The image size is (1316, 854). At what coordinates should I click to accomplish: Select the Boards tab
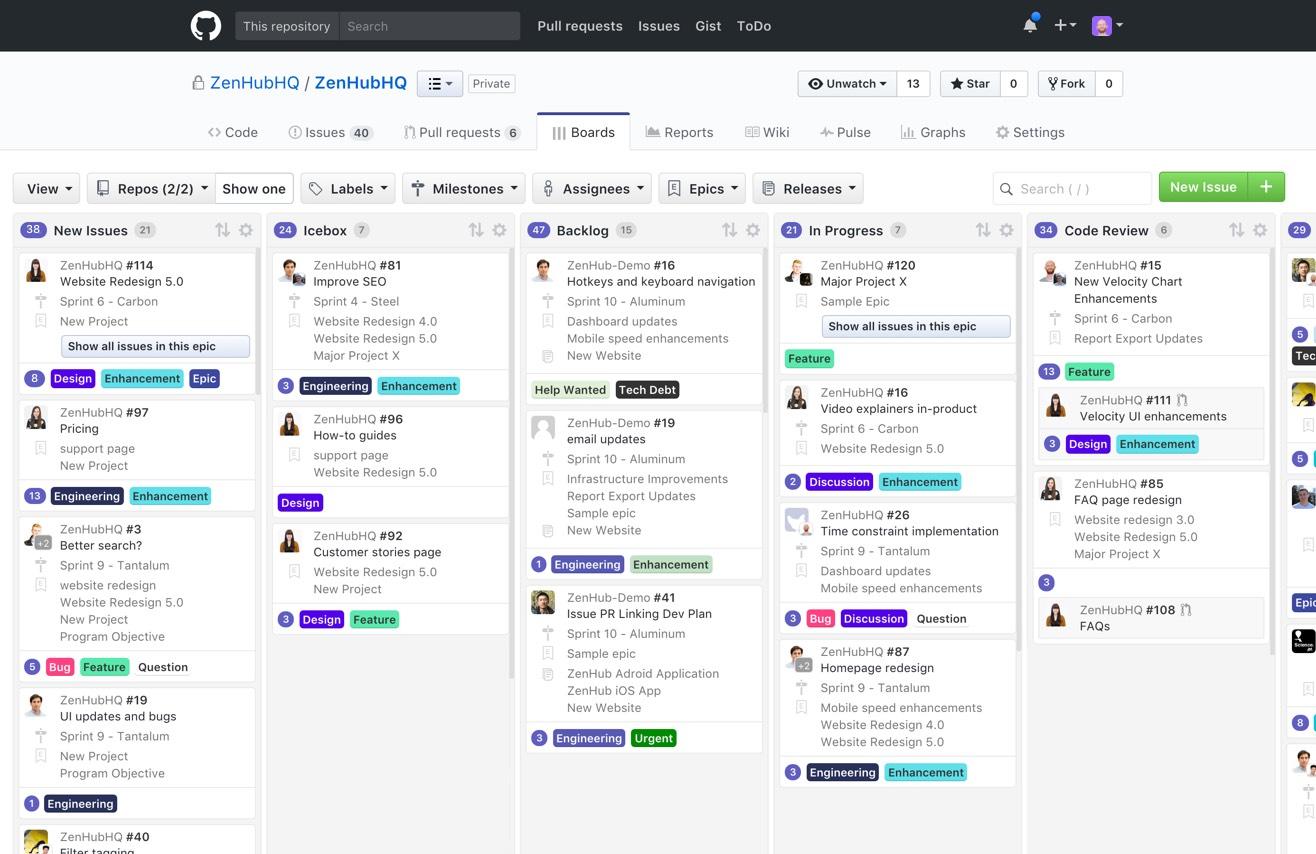[x=583, y=132]
